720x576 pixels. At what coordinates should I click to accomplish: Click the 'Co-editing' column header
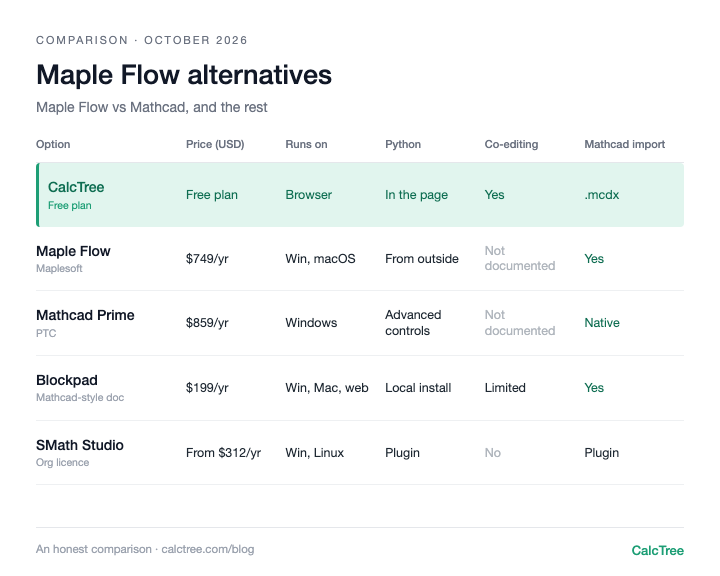511,144
